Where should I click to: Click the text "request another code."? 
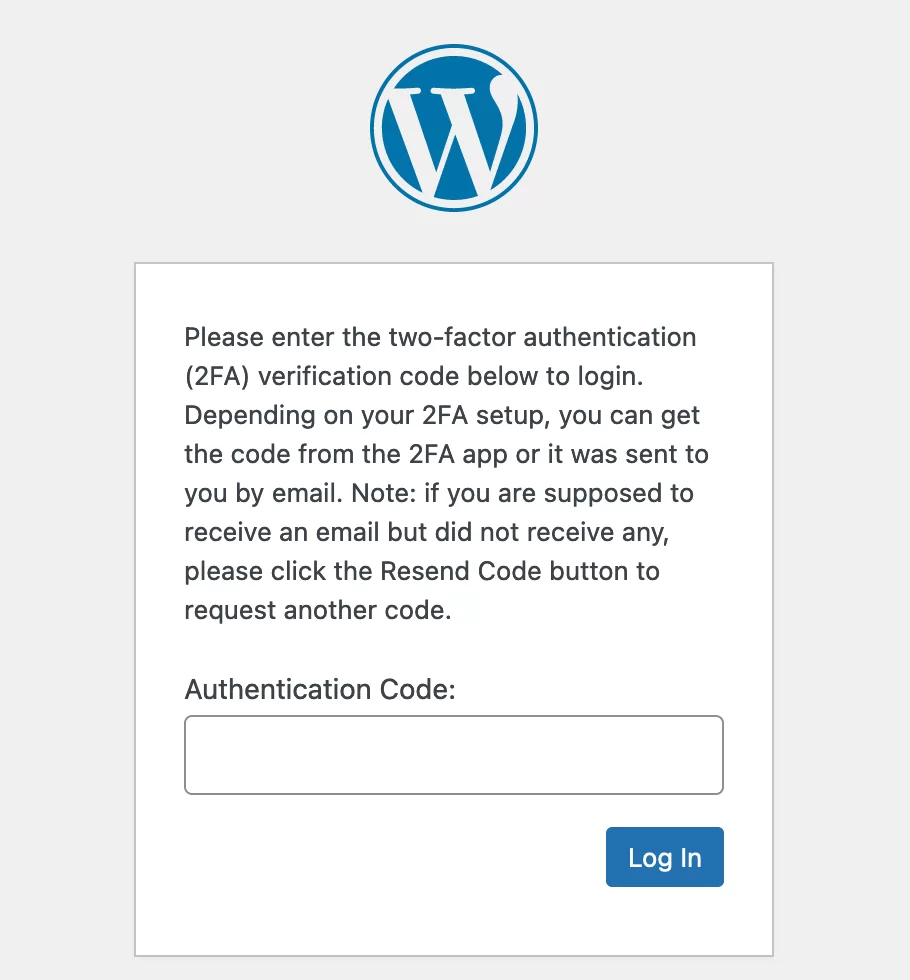(318, 611)
